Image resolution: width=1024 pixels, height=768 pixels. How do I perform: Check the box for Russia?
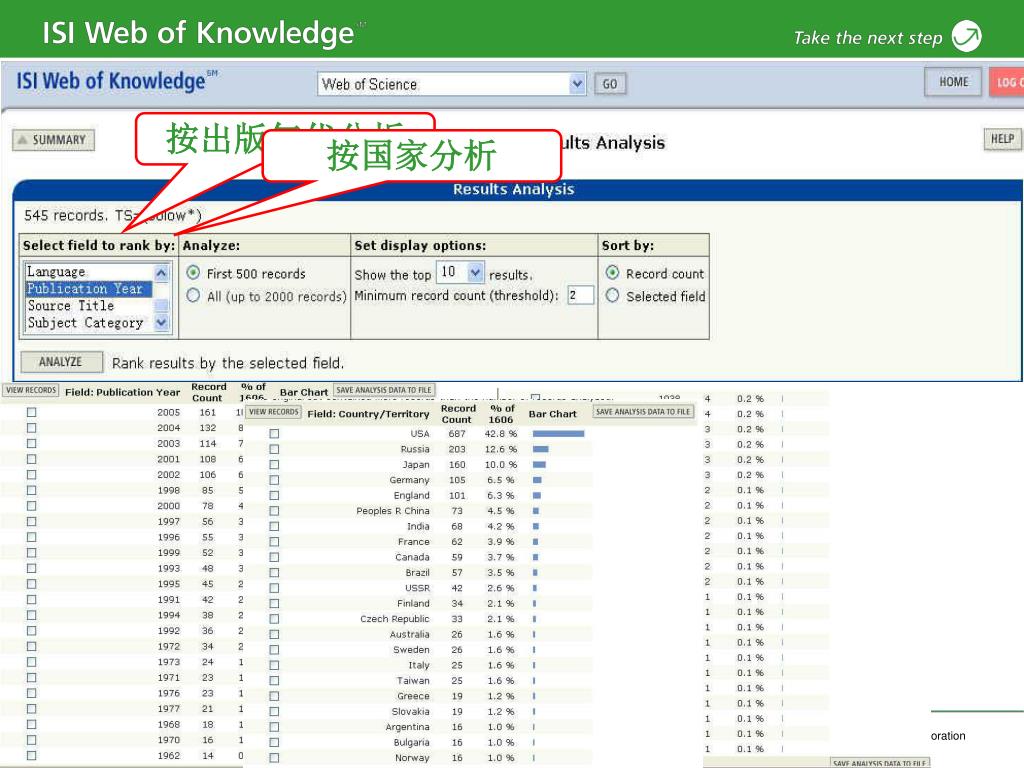[274, 449]
